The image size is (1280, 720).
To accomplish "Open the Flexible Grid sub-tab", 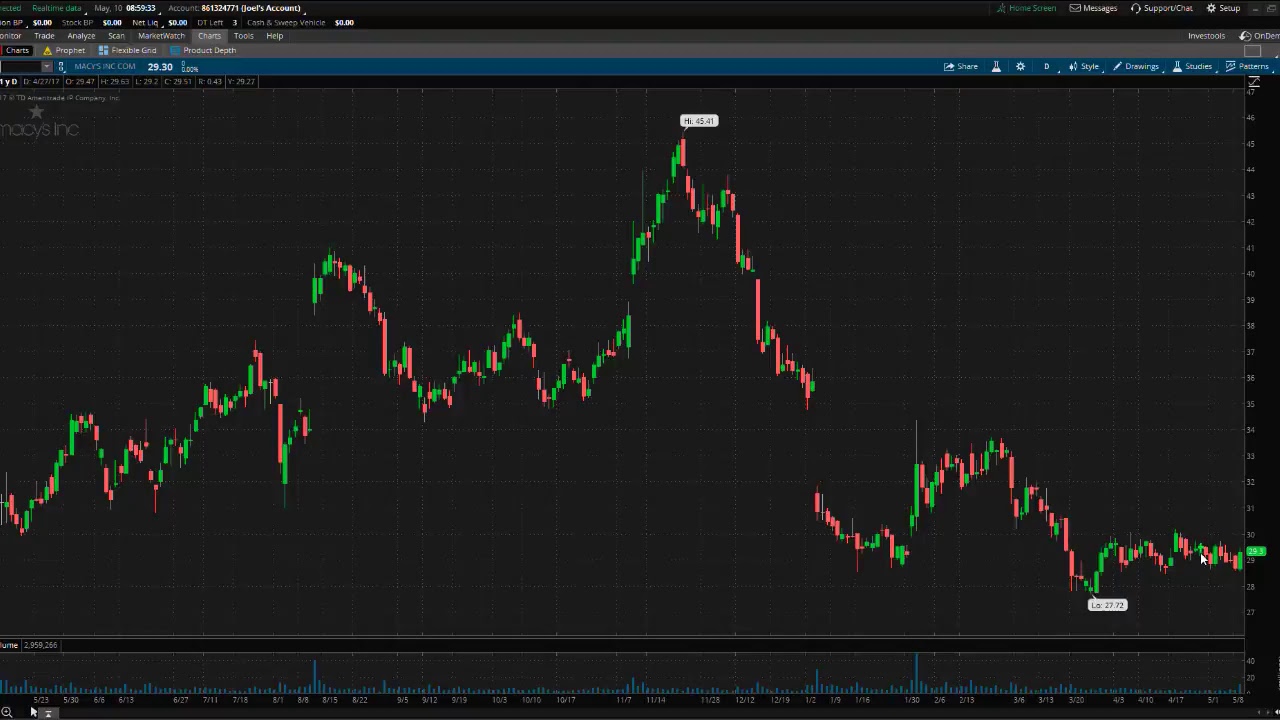I will pyautogui.click(x=128, y=50).
